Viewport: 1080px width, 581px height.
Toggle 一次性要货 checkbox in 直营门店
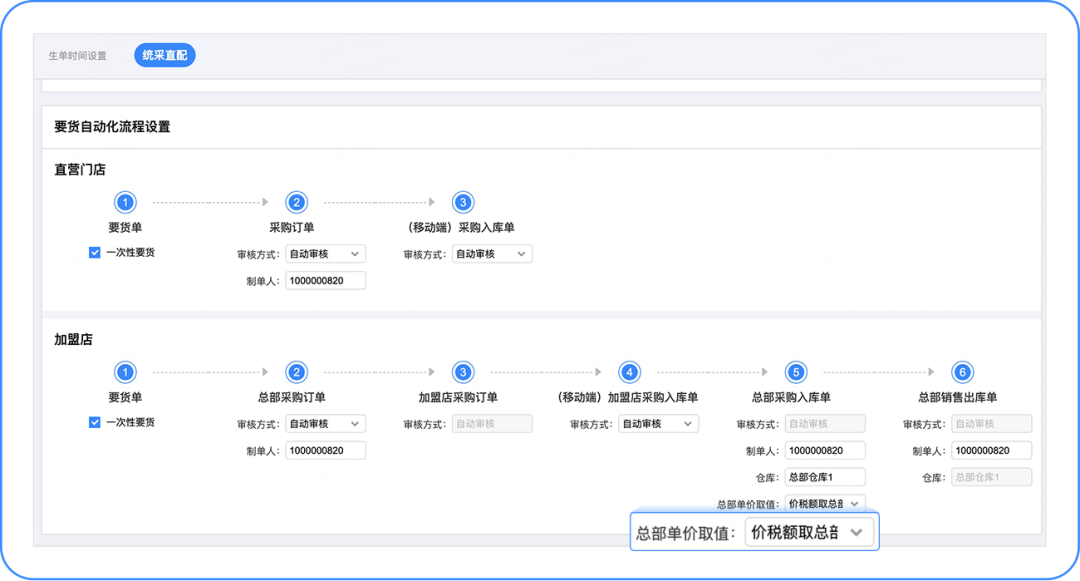94,253
